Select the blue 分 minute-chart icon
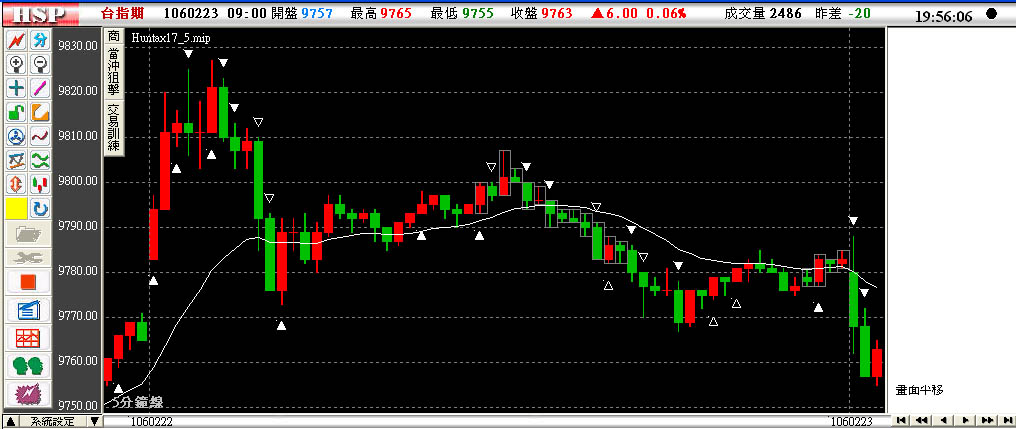The image size is (1016, 429). pos(40,41)
